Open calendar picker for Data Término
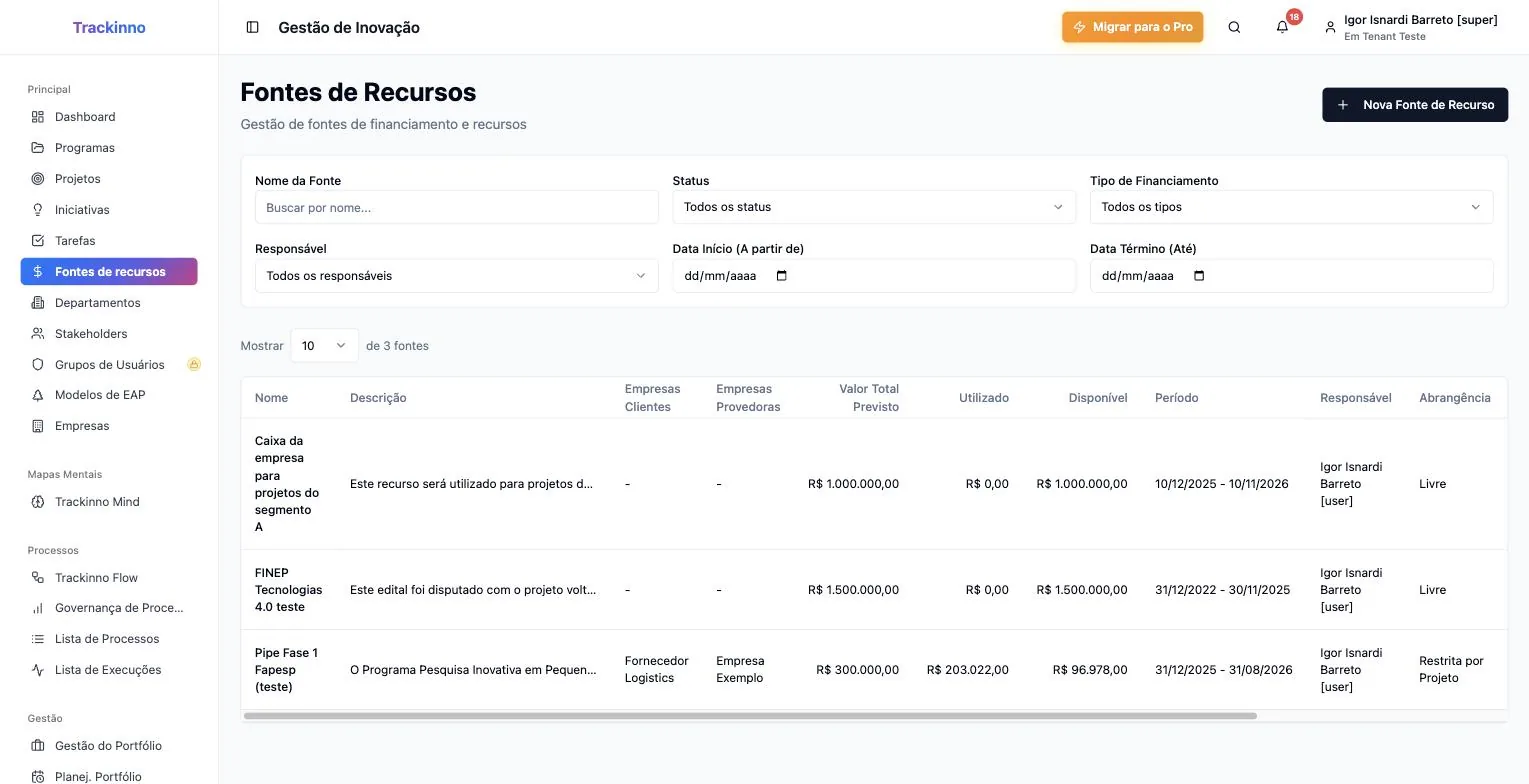 point(1200,276)
